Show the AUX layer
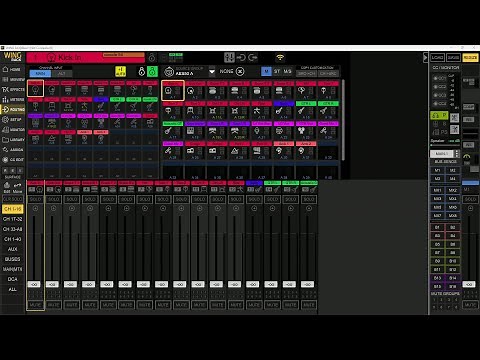The height and width of the screenshot is (360, 480). [13, 249]
